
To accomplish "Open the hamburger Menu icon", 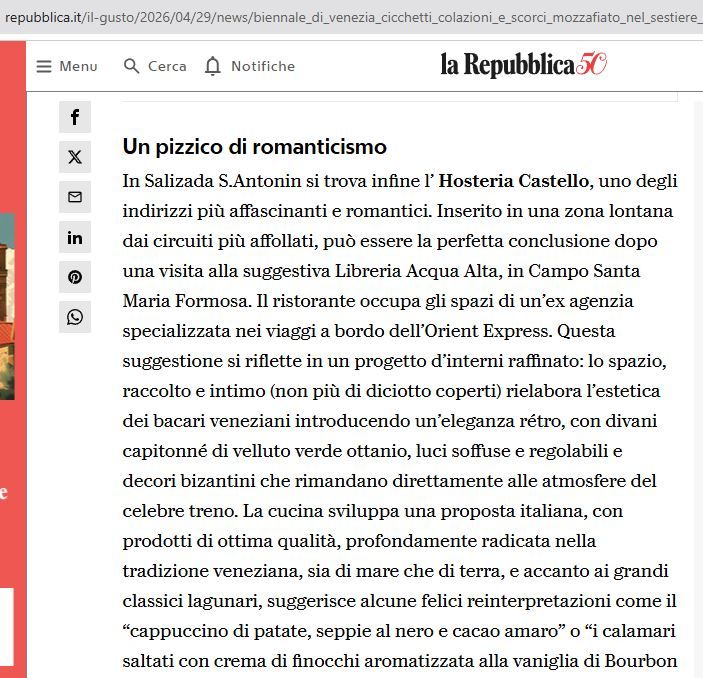I will click(x=44, y=66).
